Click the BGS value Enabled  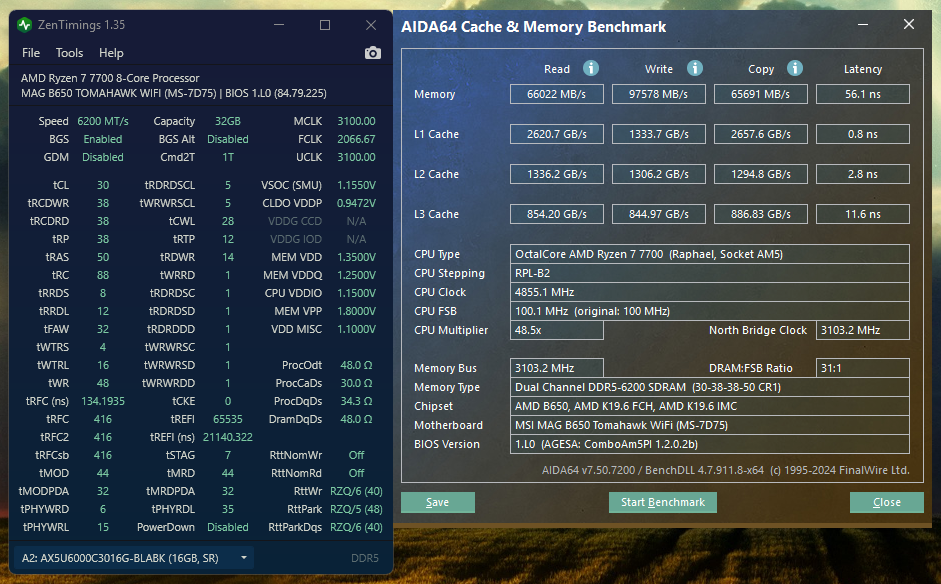(x=103, y=139)
